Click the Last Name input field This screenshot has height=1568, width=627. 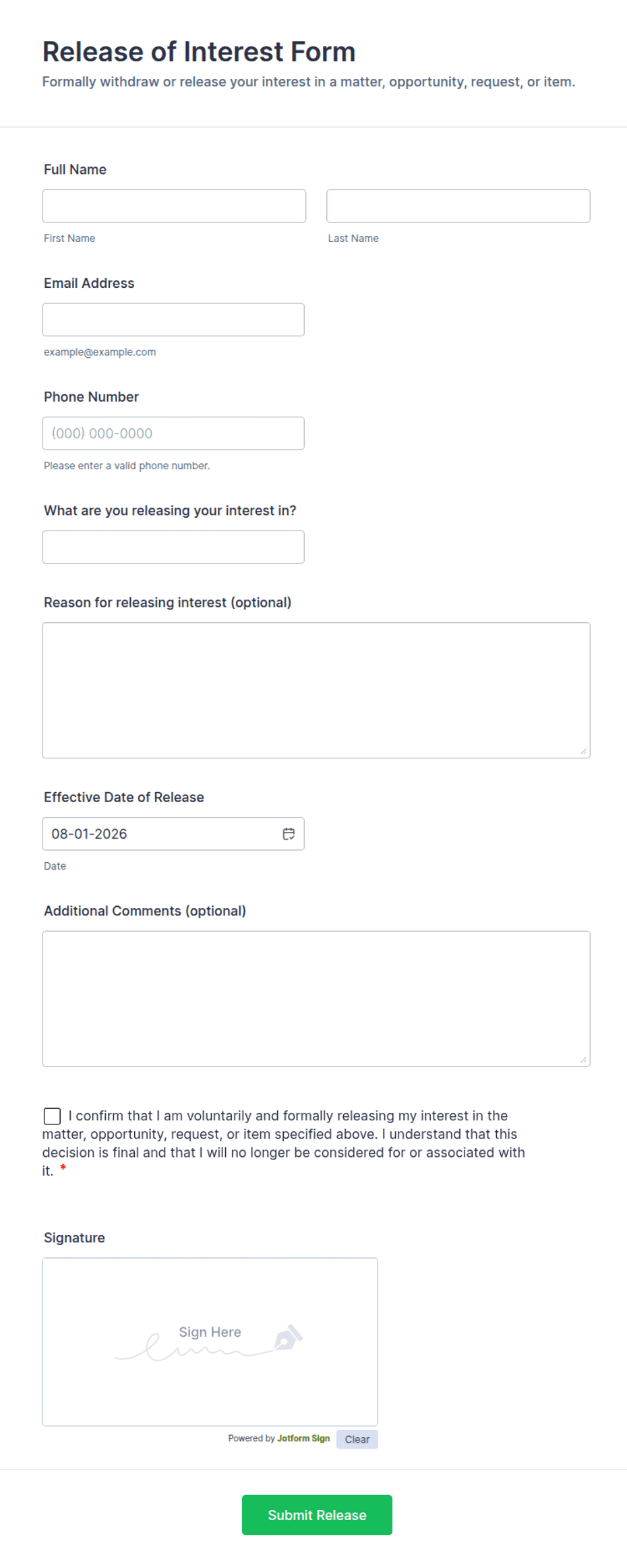click(x=458, y=206)
